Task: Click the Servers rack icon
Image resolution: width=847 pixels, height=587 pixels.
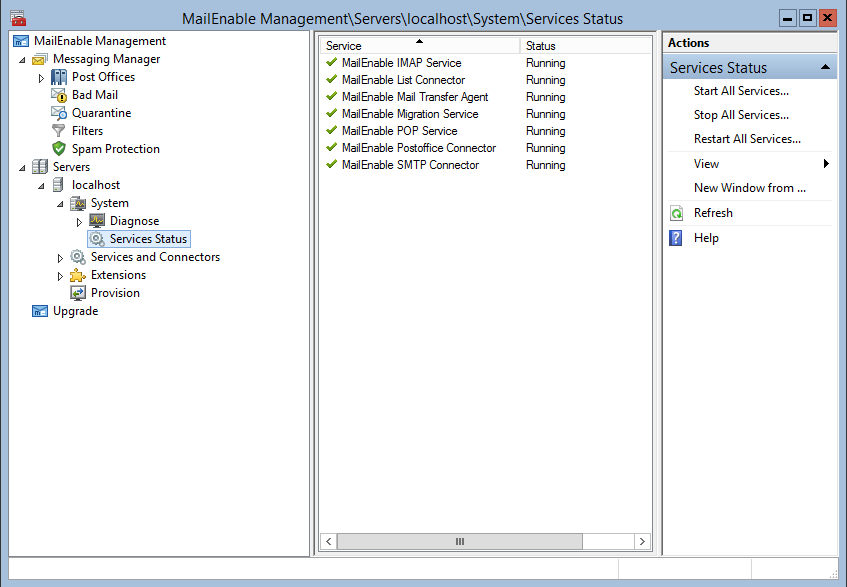Action: (x=40, y=167)
